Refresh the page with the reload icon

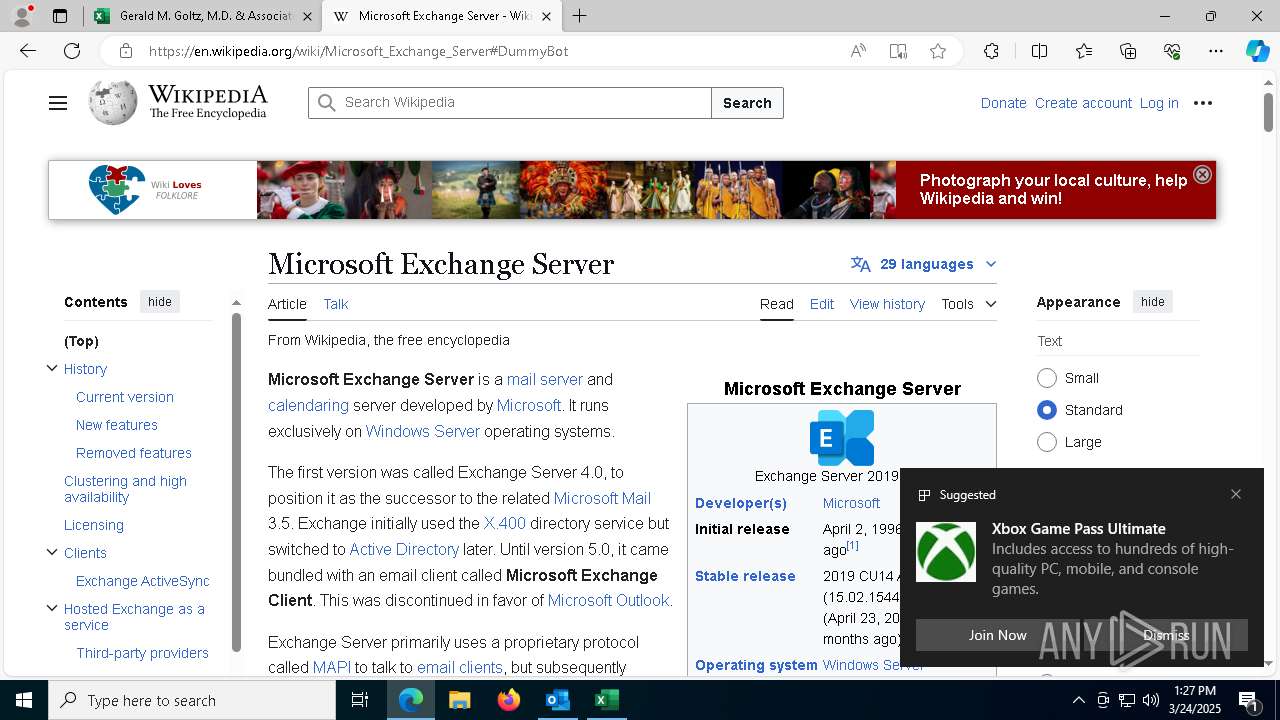pyautogui.click(x=72, y=51)
